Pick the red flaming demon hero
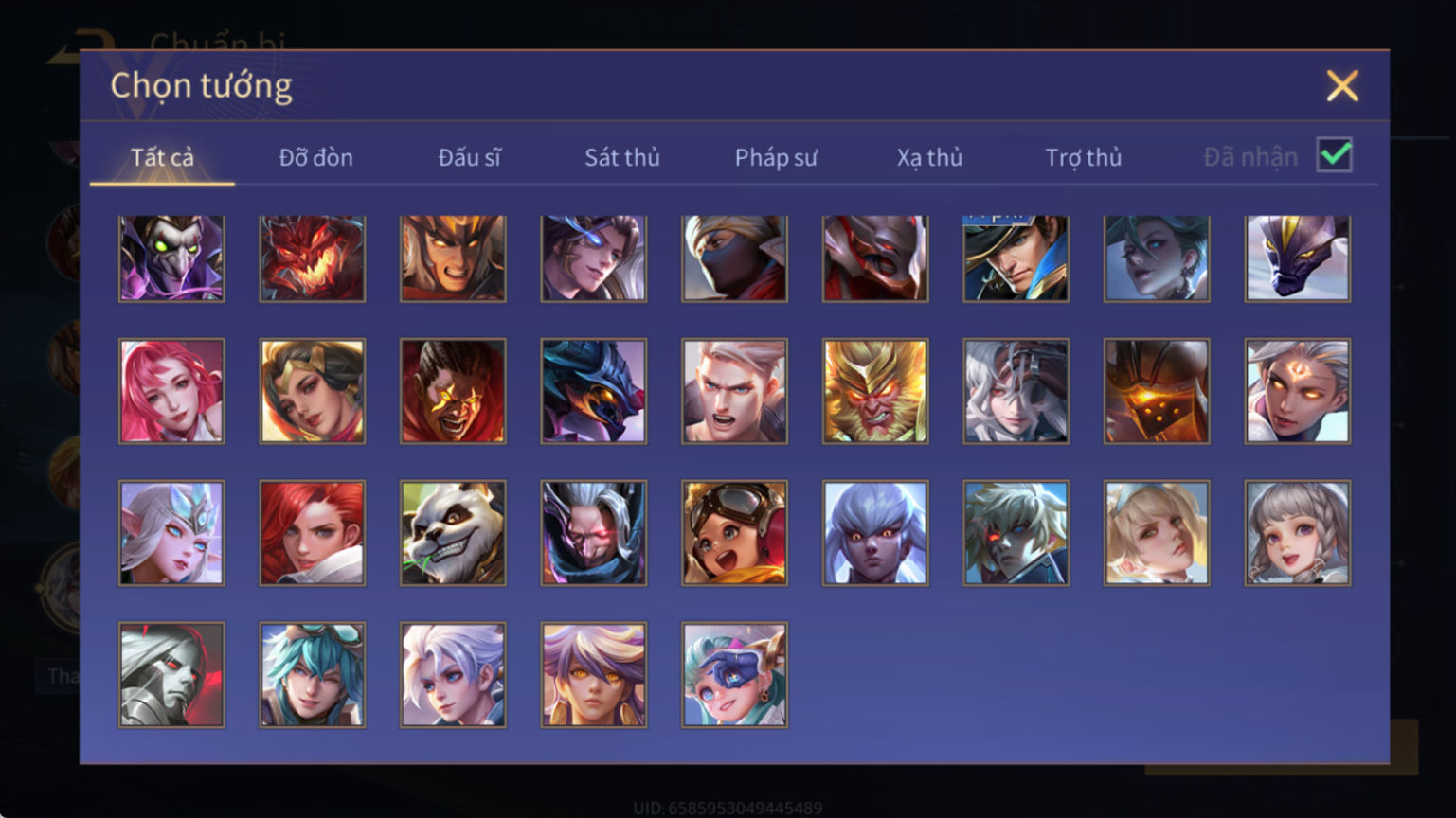This screenshot has width=1456, height=818. tap(312, 258)
